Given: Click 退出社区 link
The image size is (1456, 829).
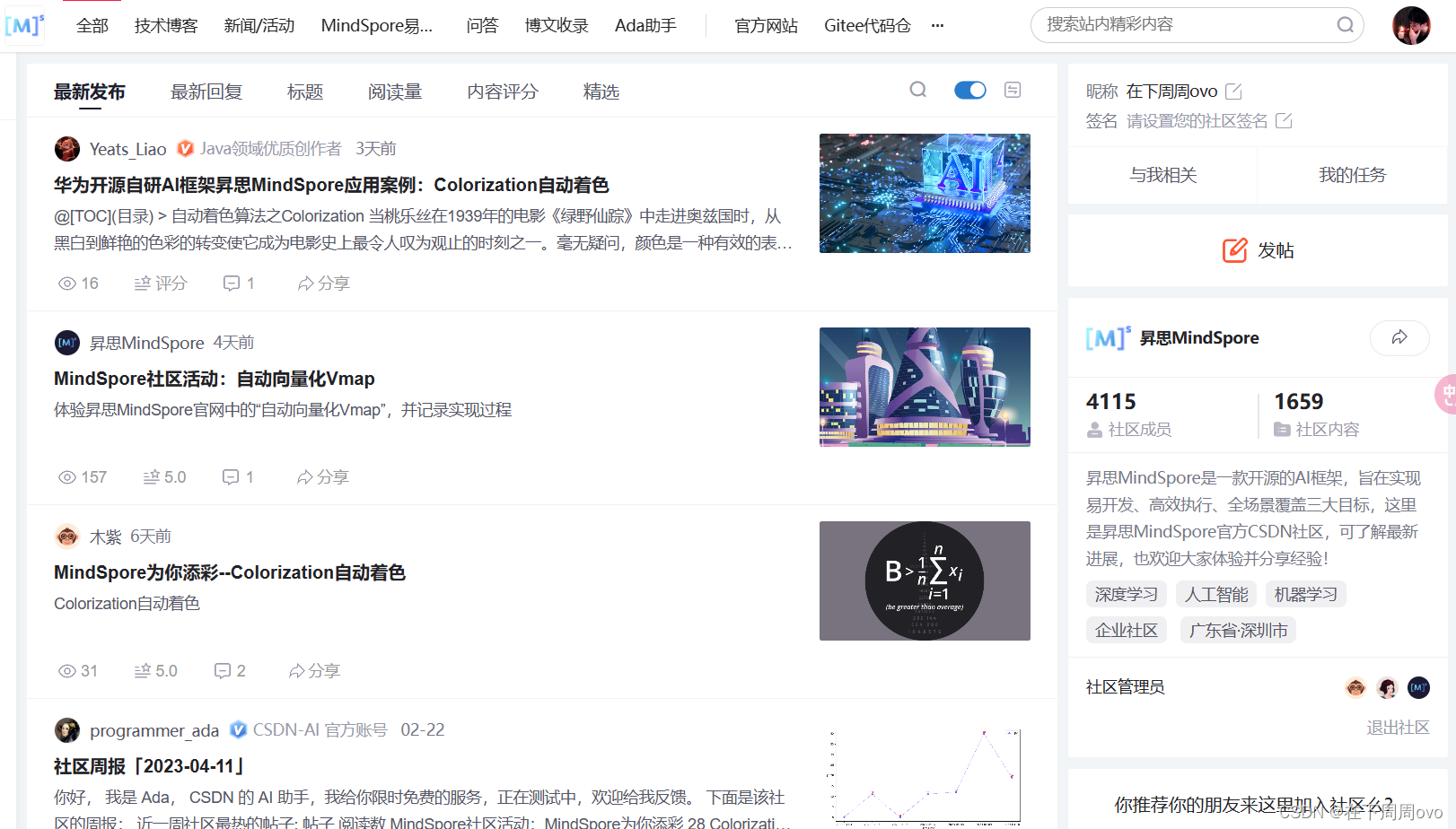Looking at the screenshot, I should click(x=1398, y=728).
